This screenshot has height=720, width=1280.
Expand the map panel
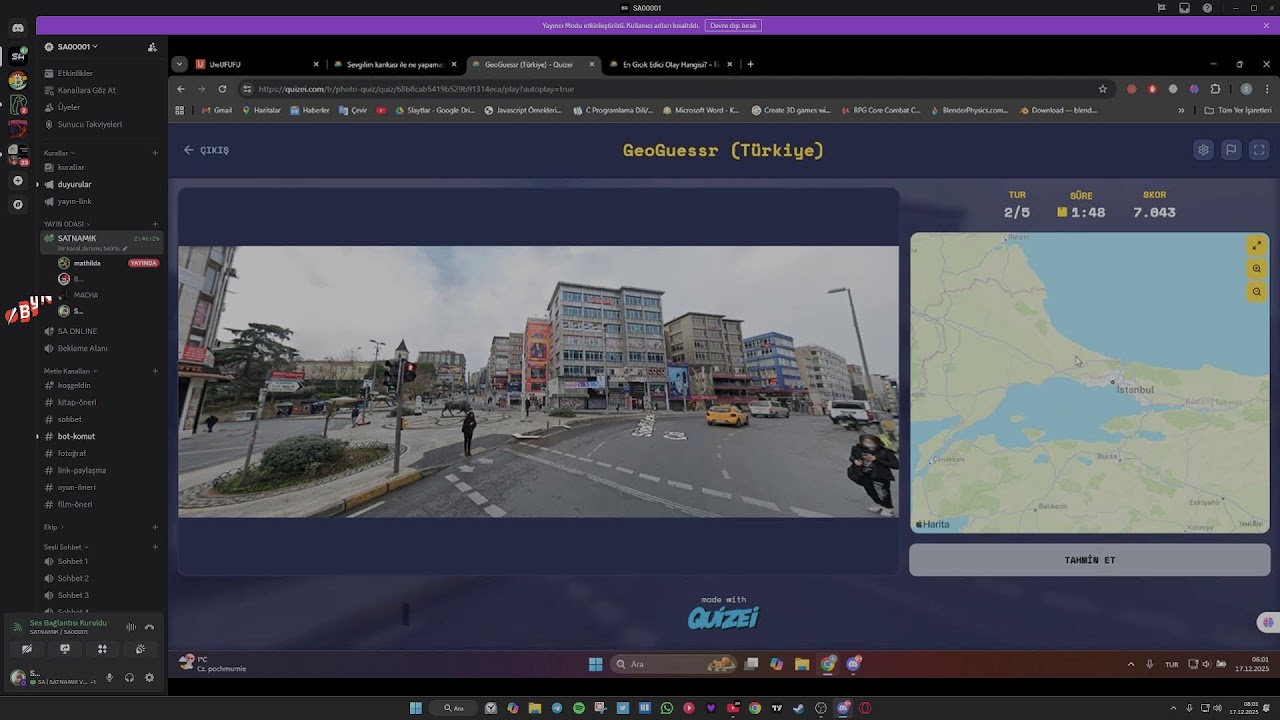pyautogui.click(x=1257, y=245)
